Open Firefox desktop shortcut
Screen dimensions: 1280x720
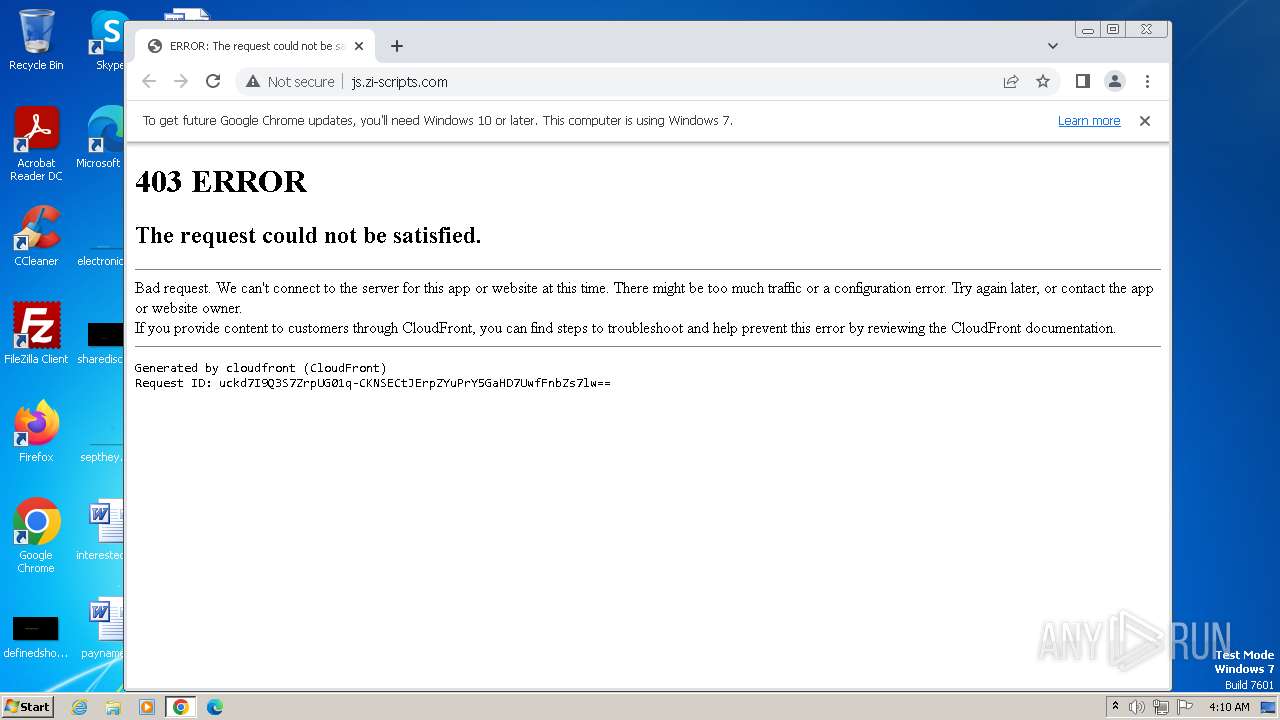36,432
